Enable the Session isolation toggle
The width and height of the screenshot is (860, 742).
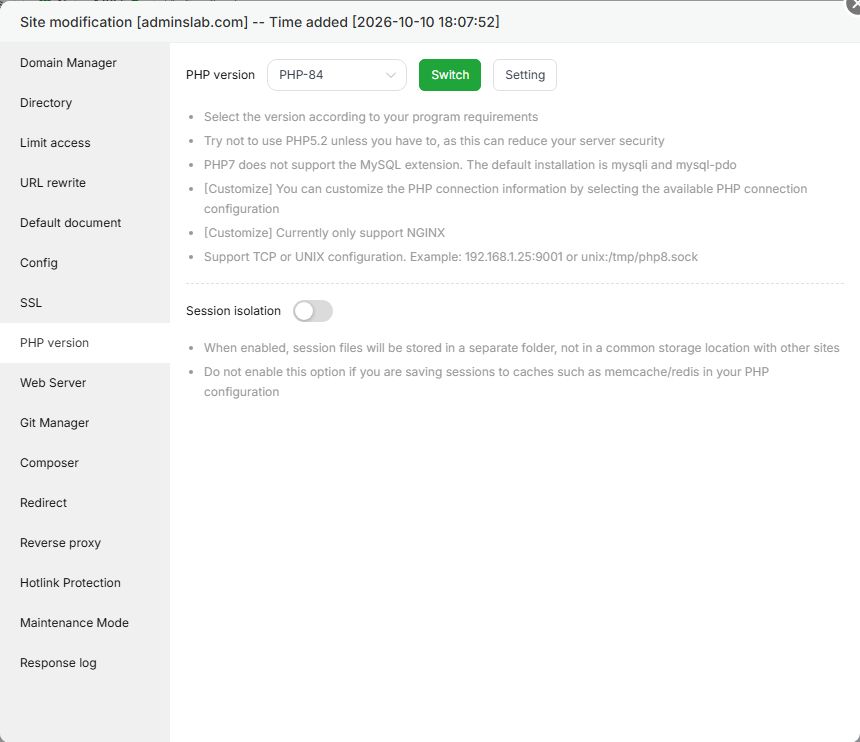click(x=313, y=311)
